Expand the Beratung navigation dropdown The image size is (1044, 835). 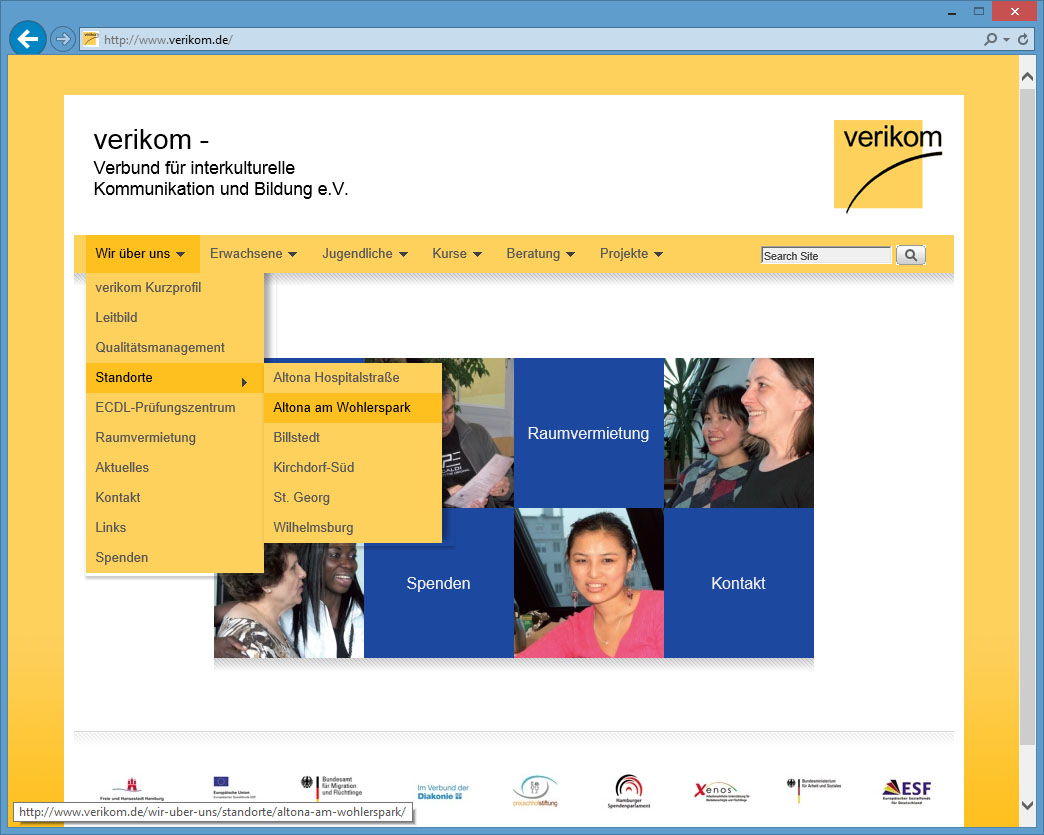click(540, 254)
